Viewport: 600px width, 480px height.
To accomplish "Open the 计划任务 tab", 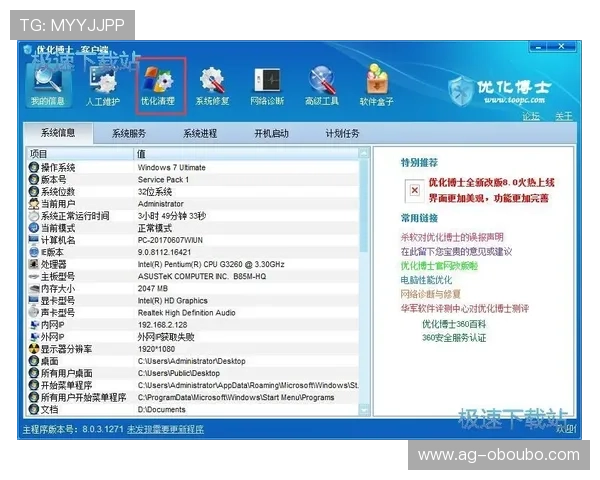I will coord(342,134).
